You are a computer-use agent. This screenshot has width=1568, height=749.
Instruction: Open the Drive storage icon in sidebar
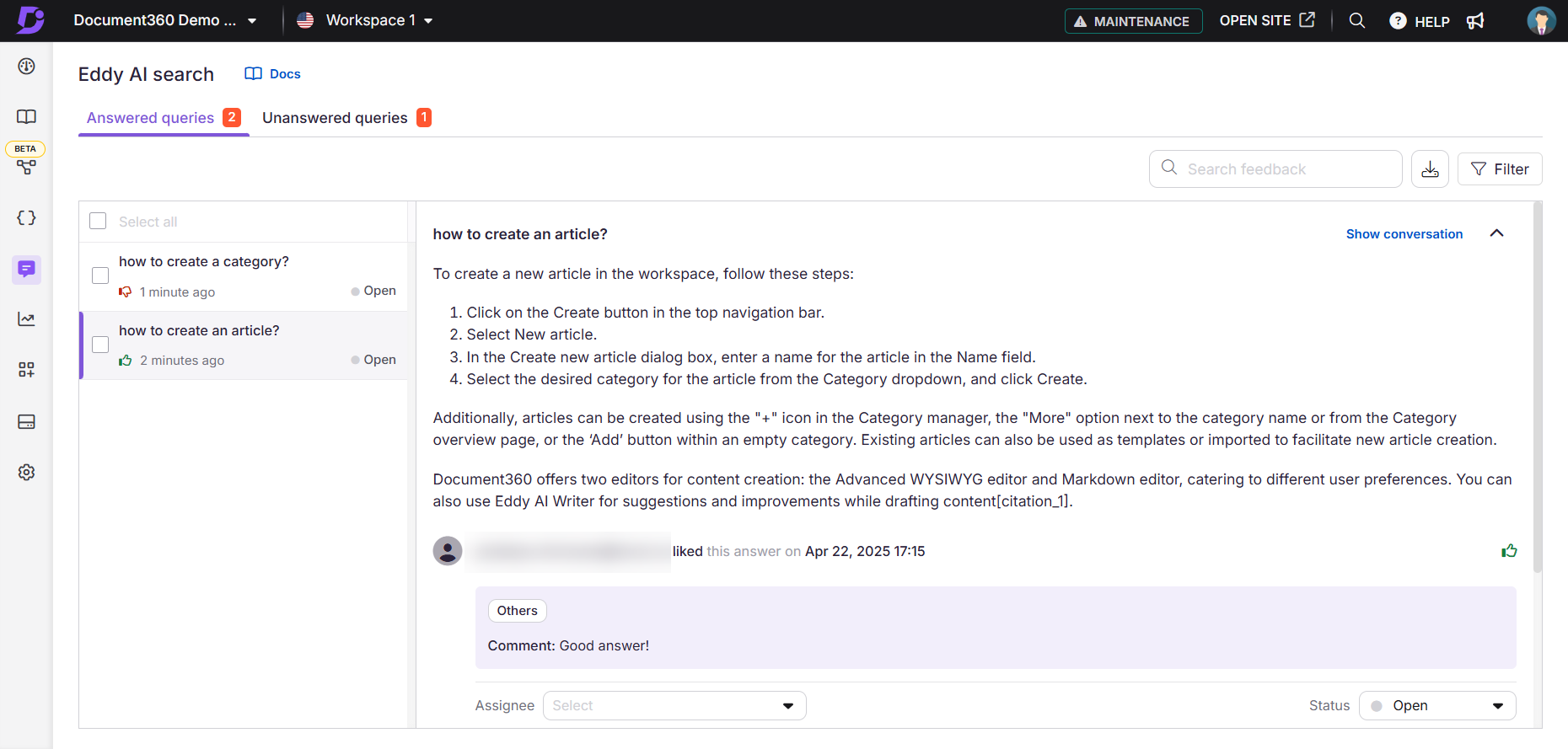tap(26, 421)
